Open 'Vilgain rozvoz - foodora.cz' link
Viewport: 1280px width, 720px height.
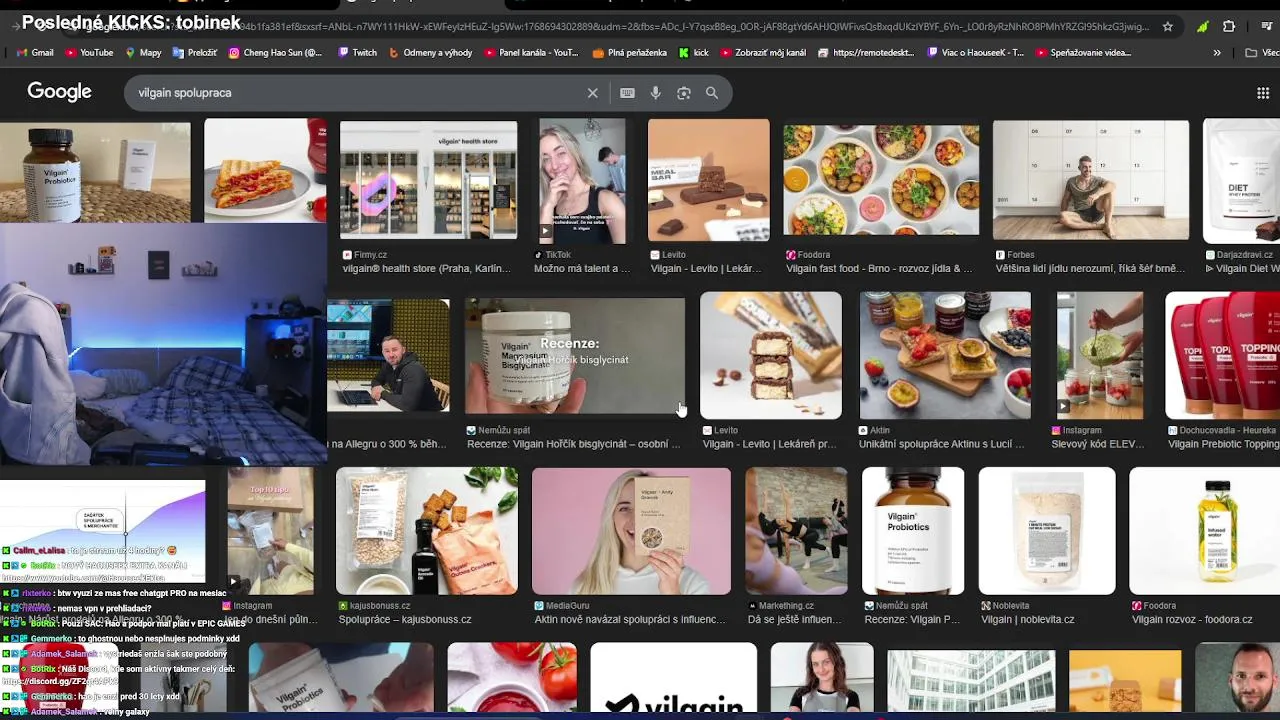click(1192, 620)
